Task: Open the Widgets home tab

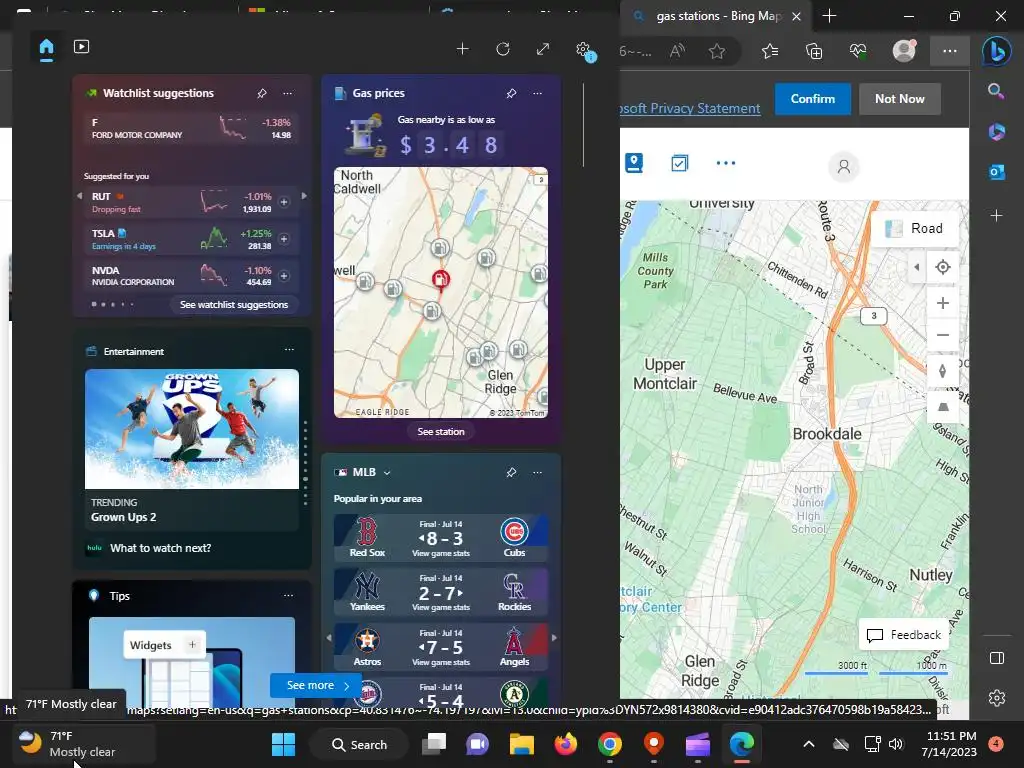Action: click(x=46, y=48)
